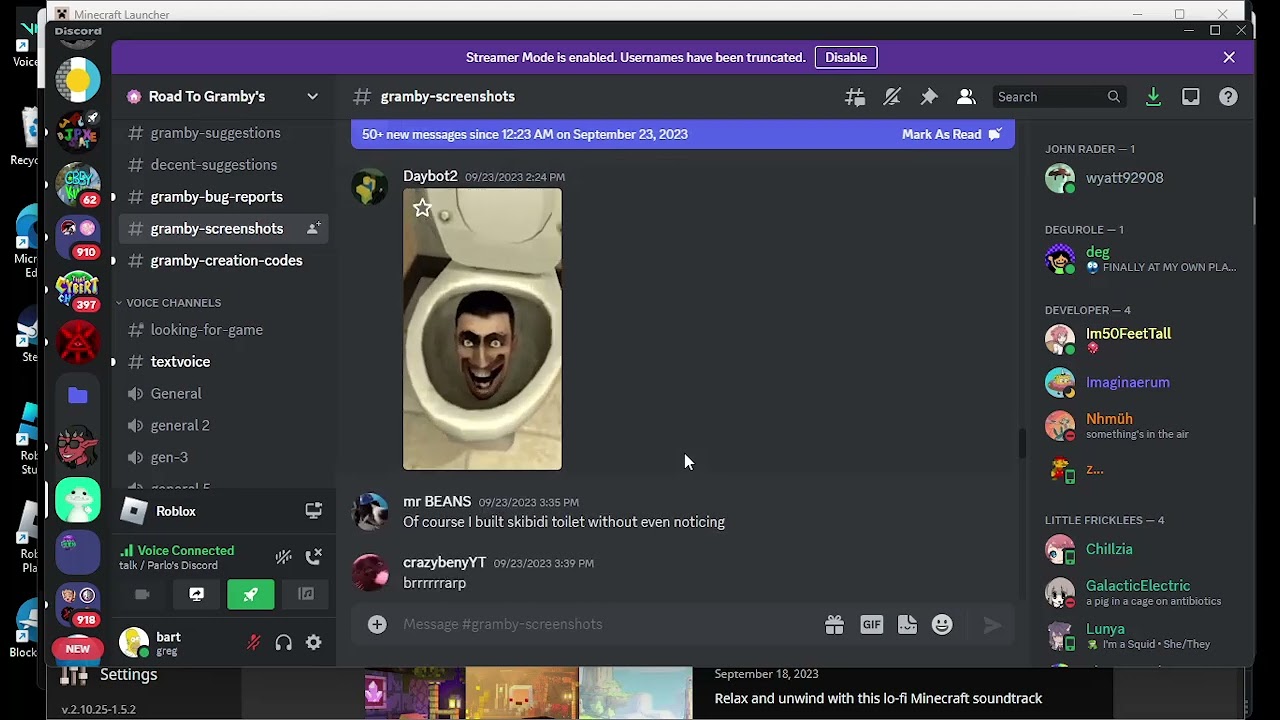The width and height of the screenshot is (1280, 720).
Task: Open the emoji picker icon
Action: 942,625
